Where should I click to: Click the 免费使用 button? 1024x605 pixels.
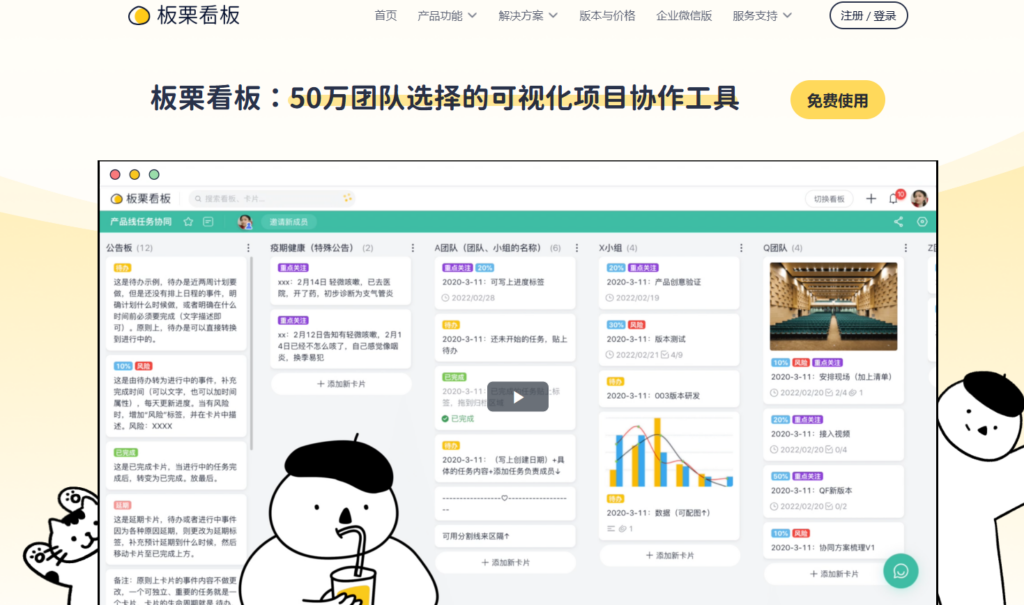click(837, 100)
